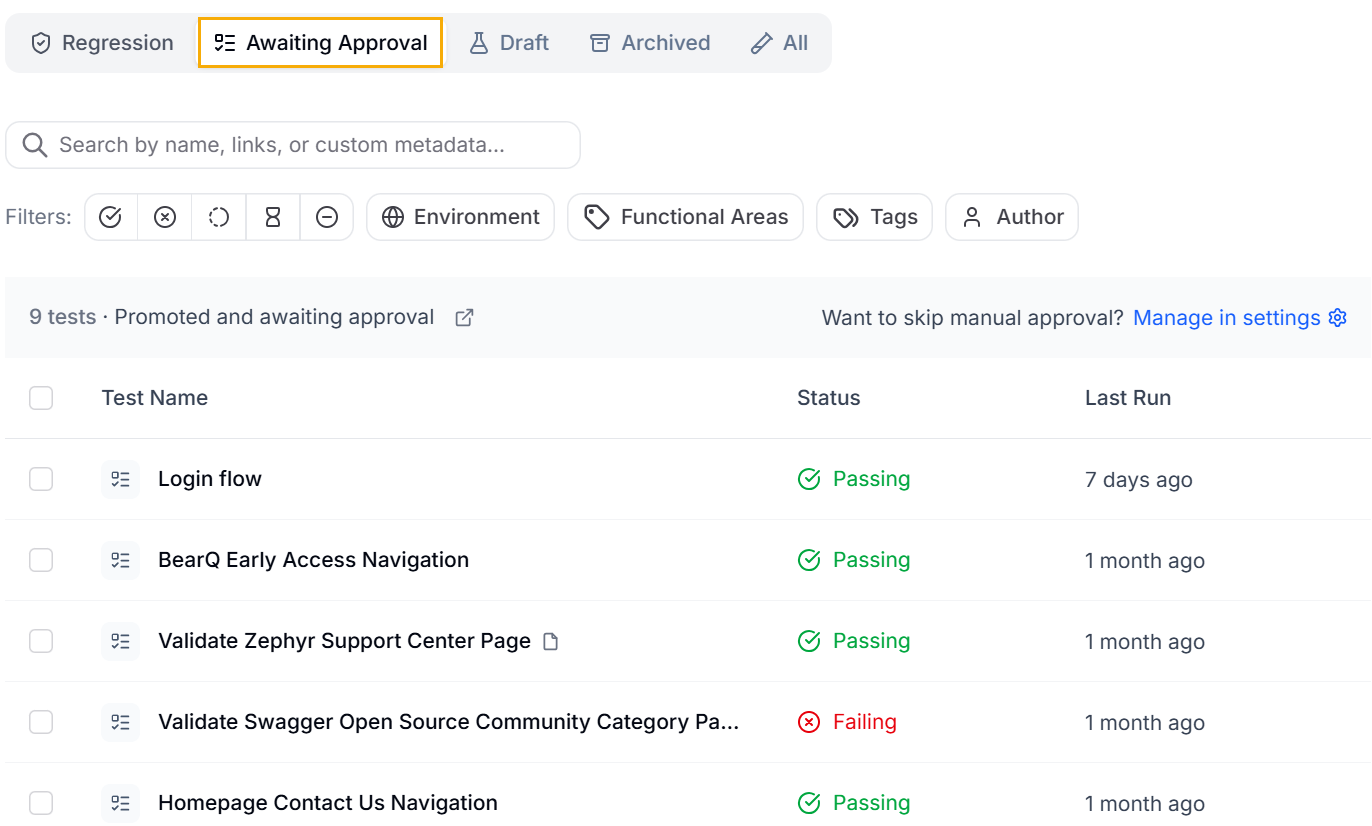This screenshot has width=1372, height=826.
Task: Click Passing status on Login flow row
Action: (854, 479)
